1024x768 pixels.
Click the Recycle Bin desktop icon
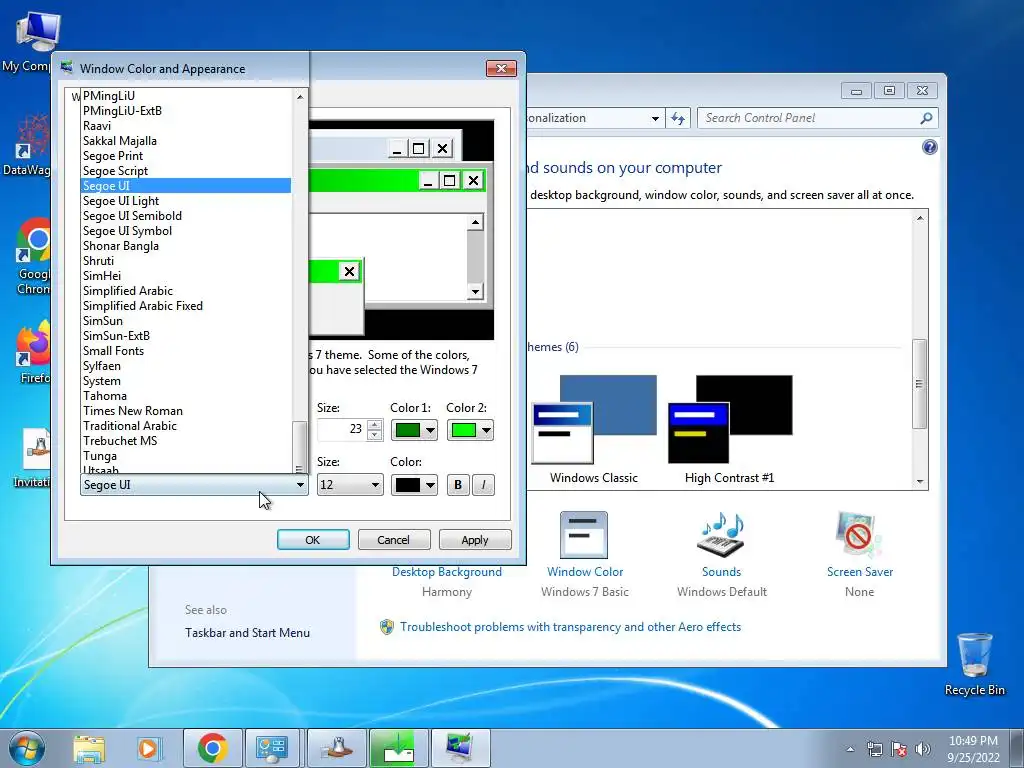(974, 664)
